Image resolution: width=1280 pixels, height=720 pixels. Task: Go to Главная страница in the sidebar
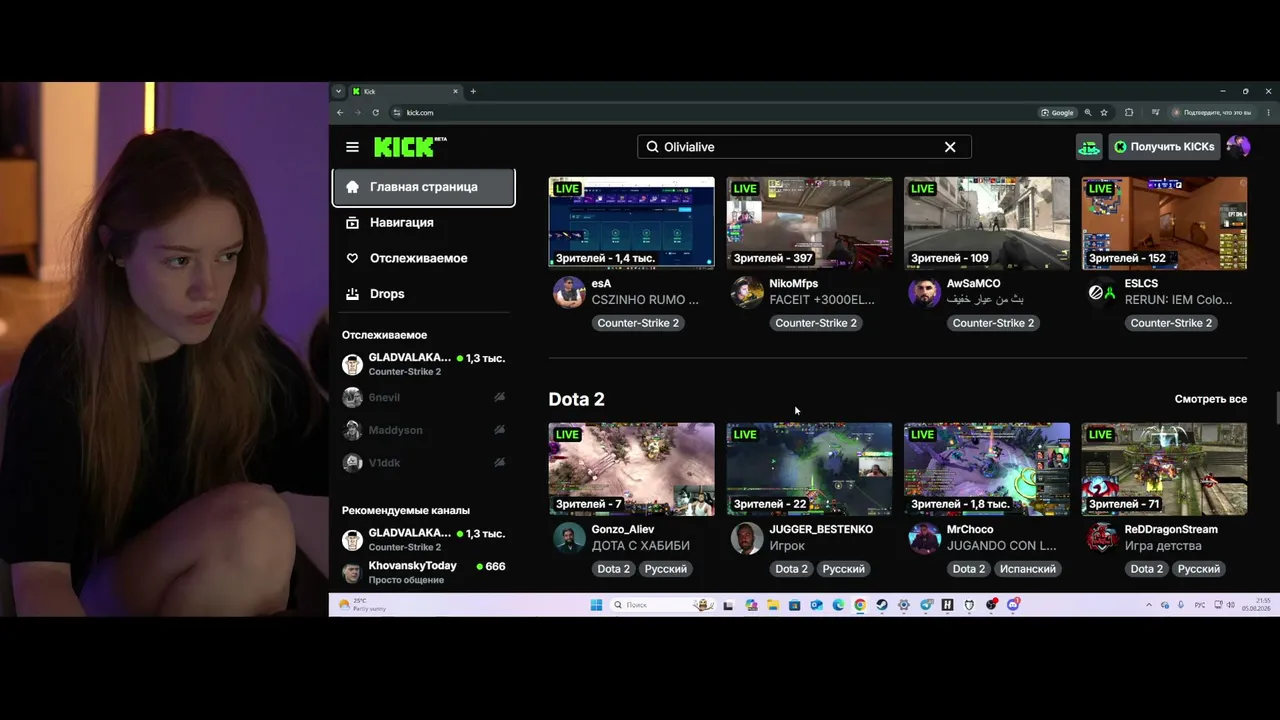tap(423, 187)
